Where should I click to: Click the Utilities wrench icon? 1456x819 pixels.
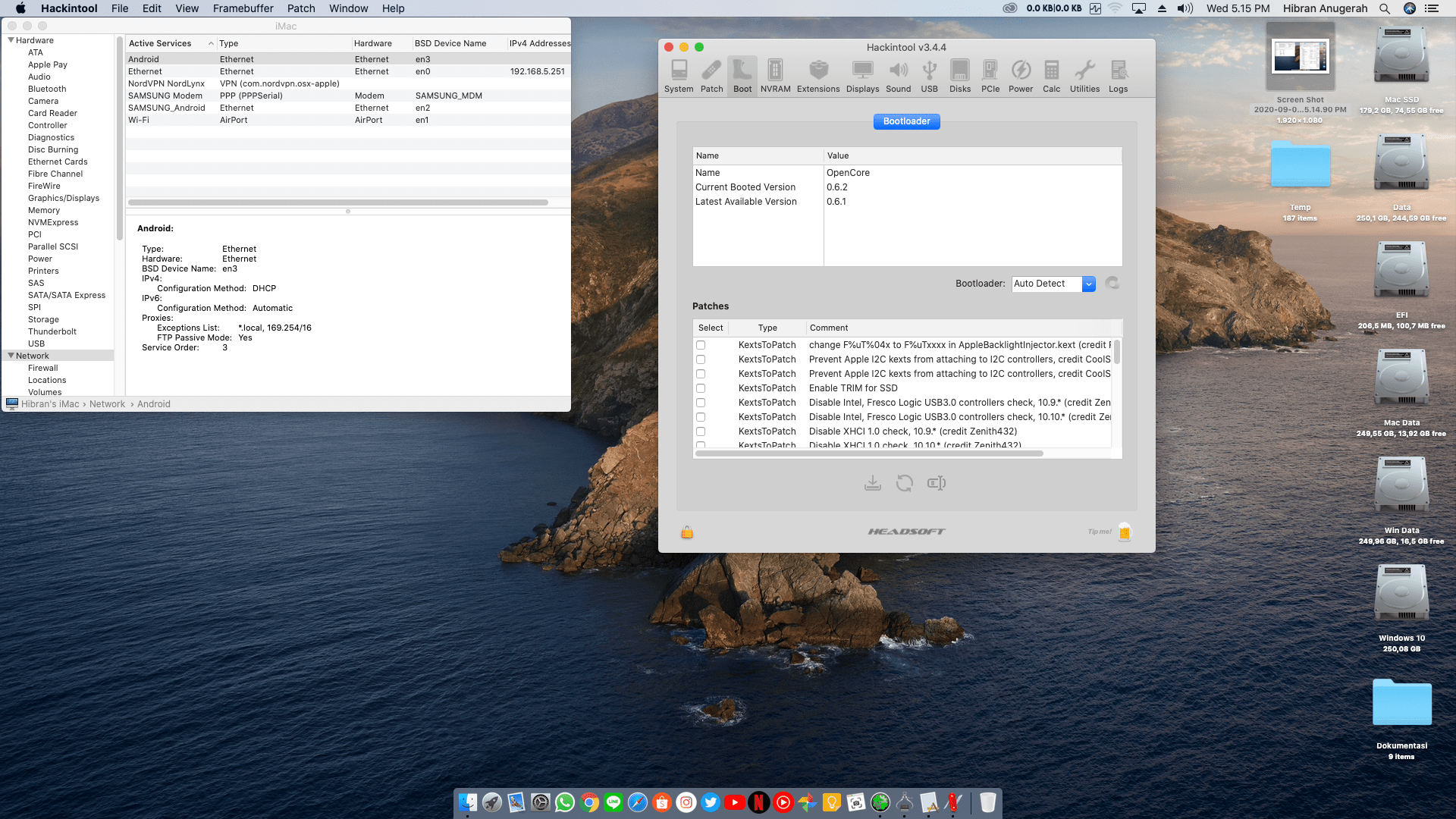[1084, 76]
